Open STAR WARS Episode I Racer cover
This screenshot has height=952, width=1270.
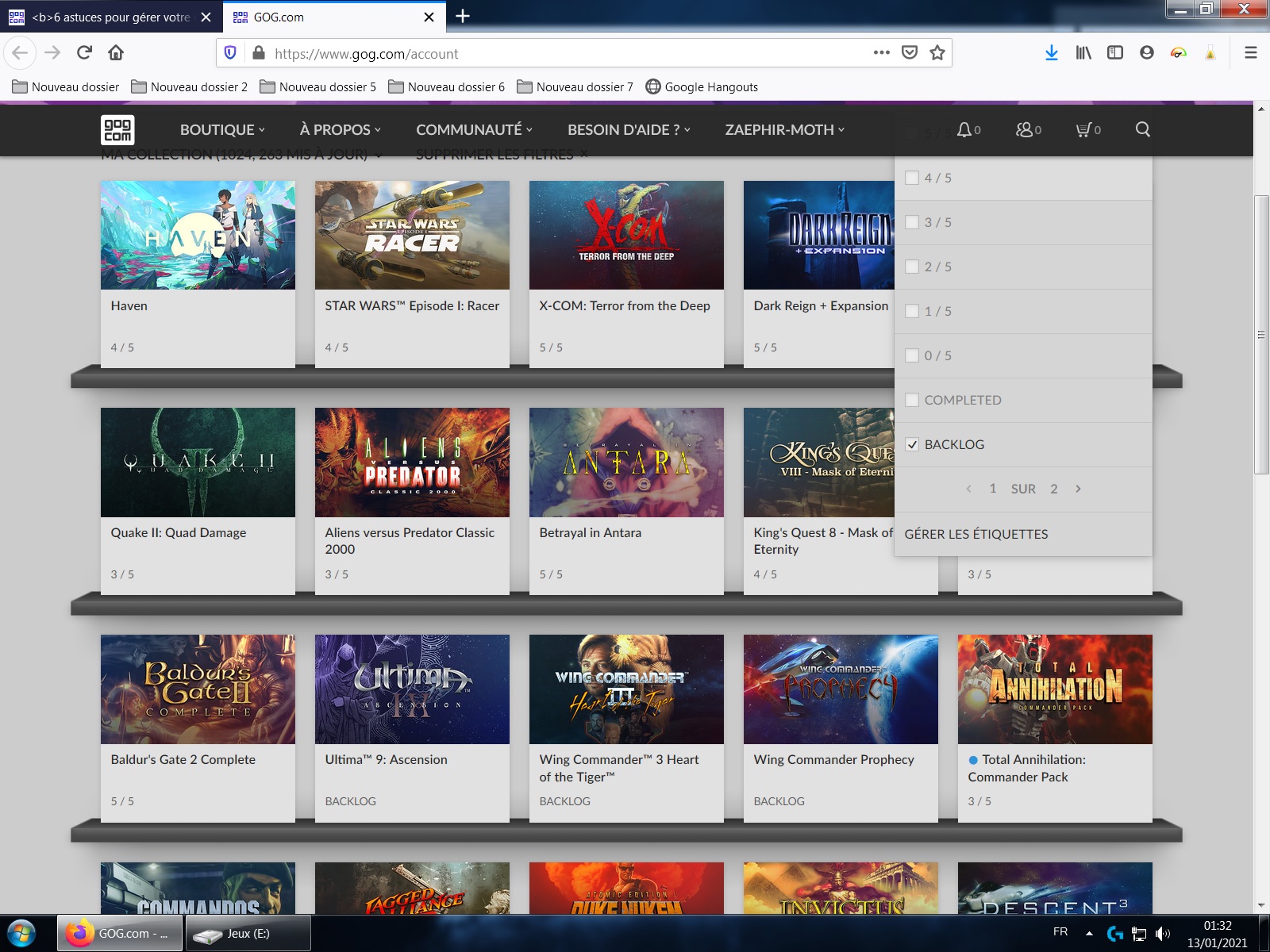pyautogui.click(x=412, y=235)
